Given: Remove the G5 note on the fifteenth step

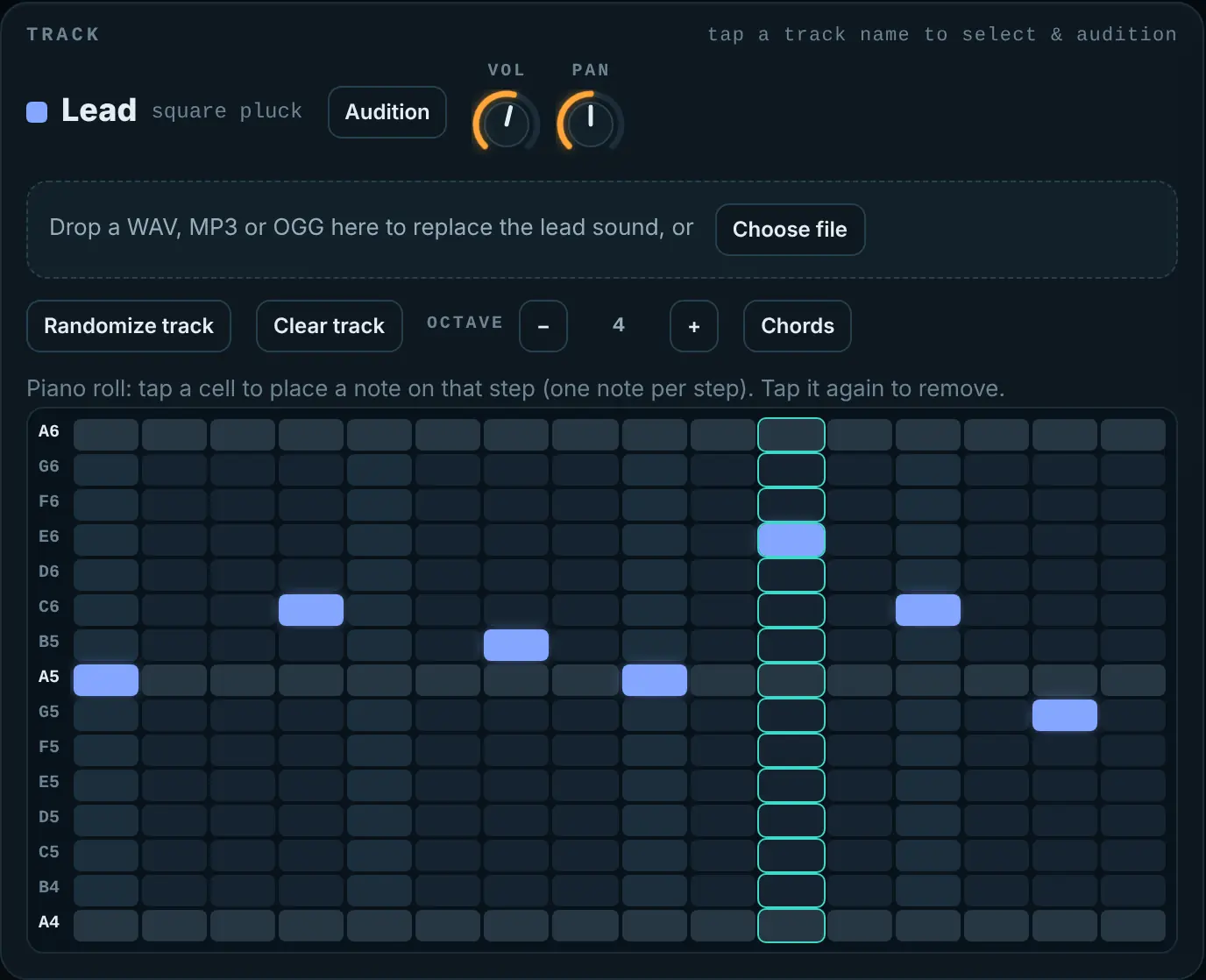Looking at the screenshot, I should 1065,715.
